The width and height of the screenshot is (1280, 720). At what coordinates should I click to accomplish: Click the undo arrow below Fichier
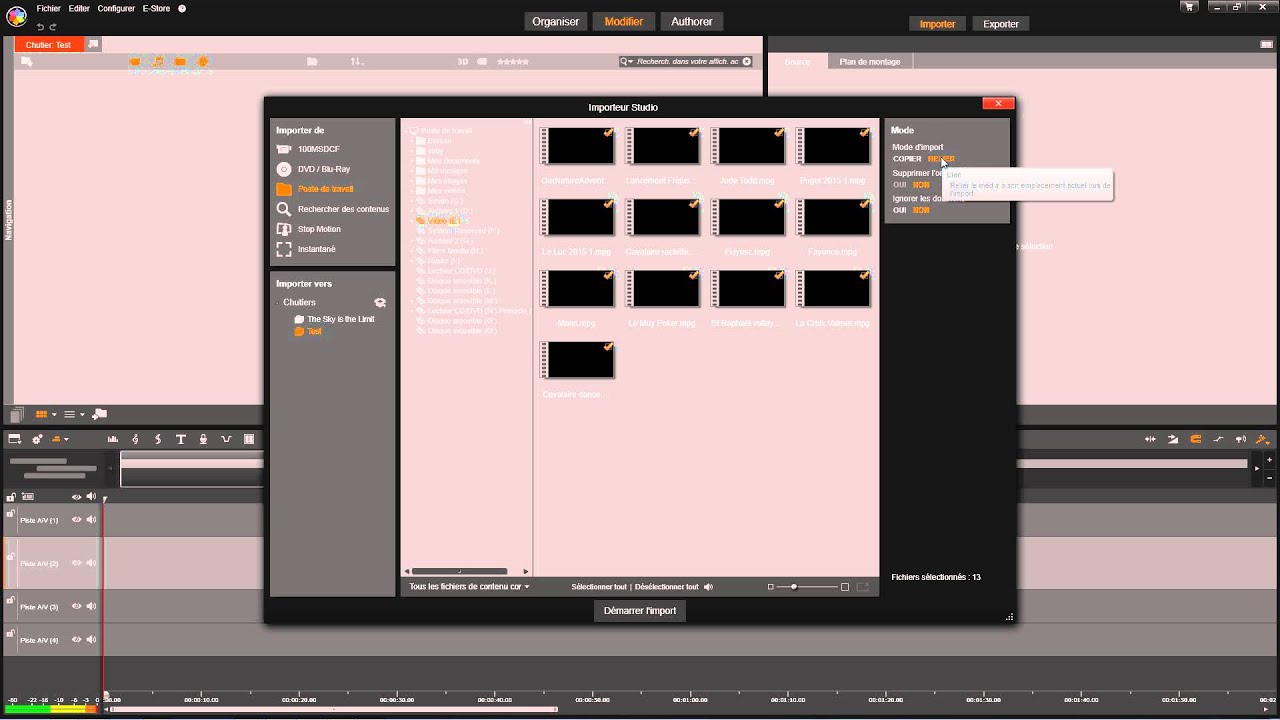coord(40,26)
